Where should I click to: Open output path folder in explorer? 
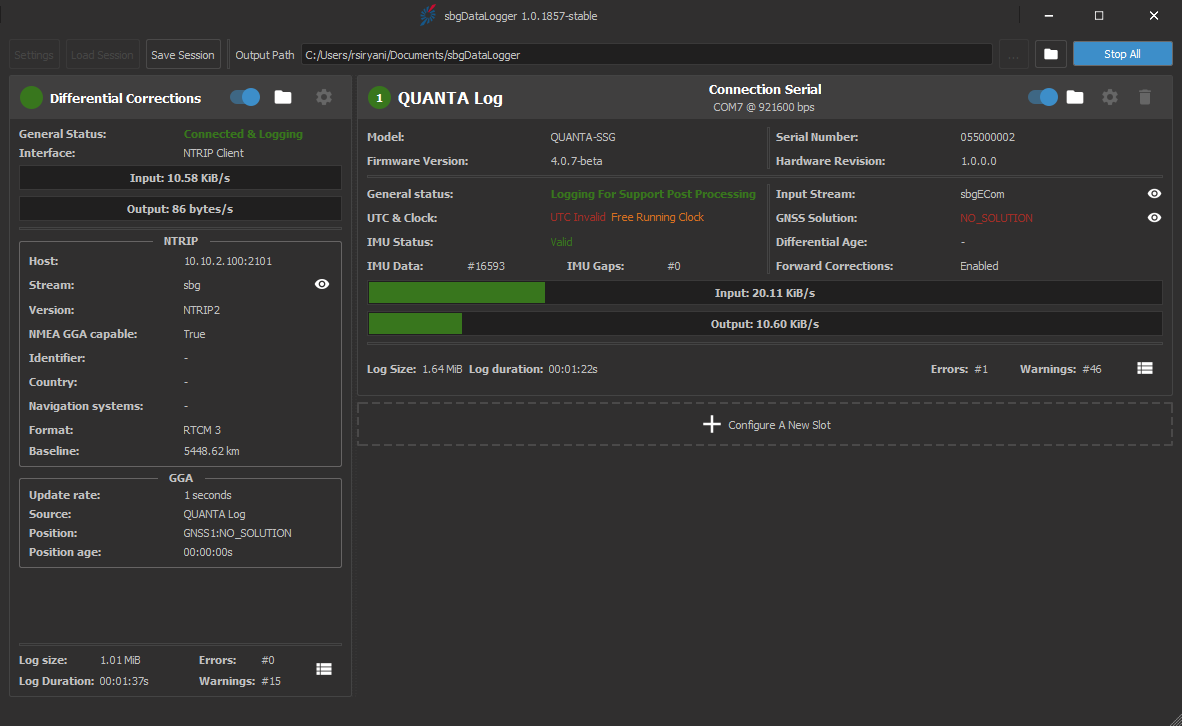pos(1051,54)
